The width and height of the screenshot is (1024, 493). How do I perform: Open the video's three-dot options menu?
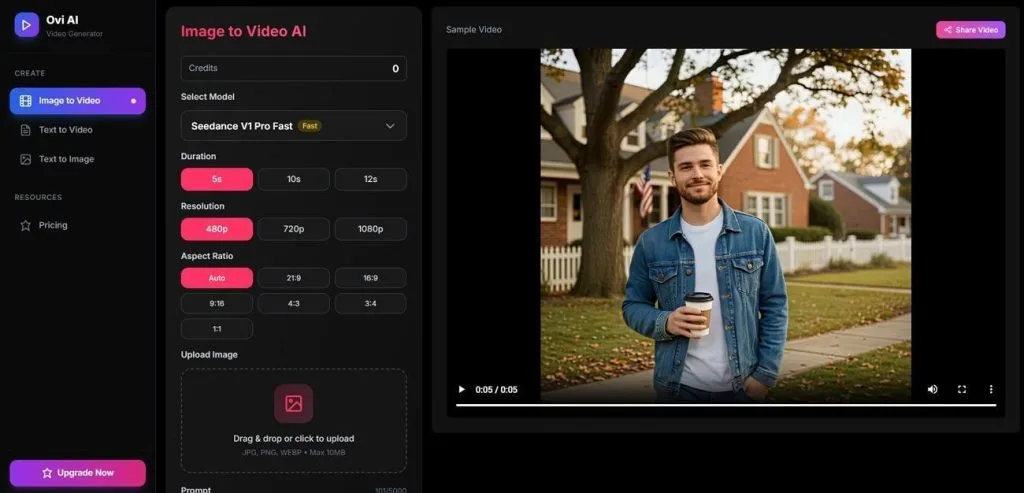pyautogui.click(x=991, y=389)
